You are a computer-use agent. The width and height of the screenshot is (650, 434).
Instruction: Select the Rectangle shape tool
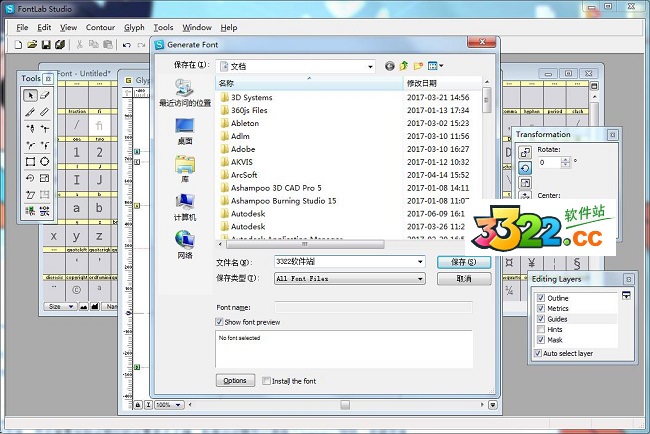(30, 162)
